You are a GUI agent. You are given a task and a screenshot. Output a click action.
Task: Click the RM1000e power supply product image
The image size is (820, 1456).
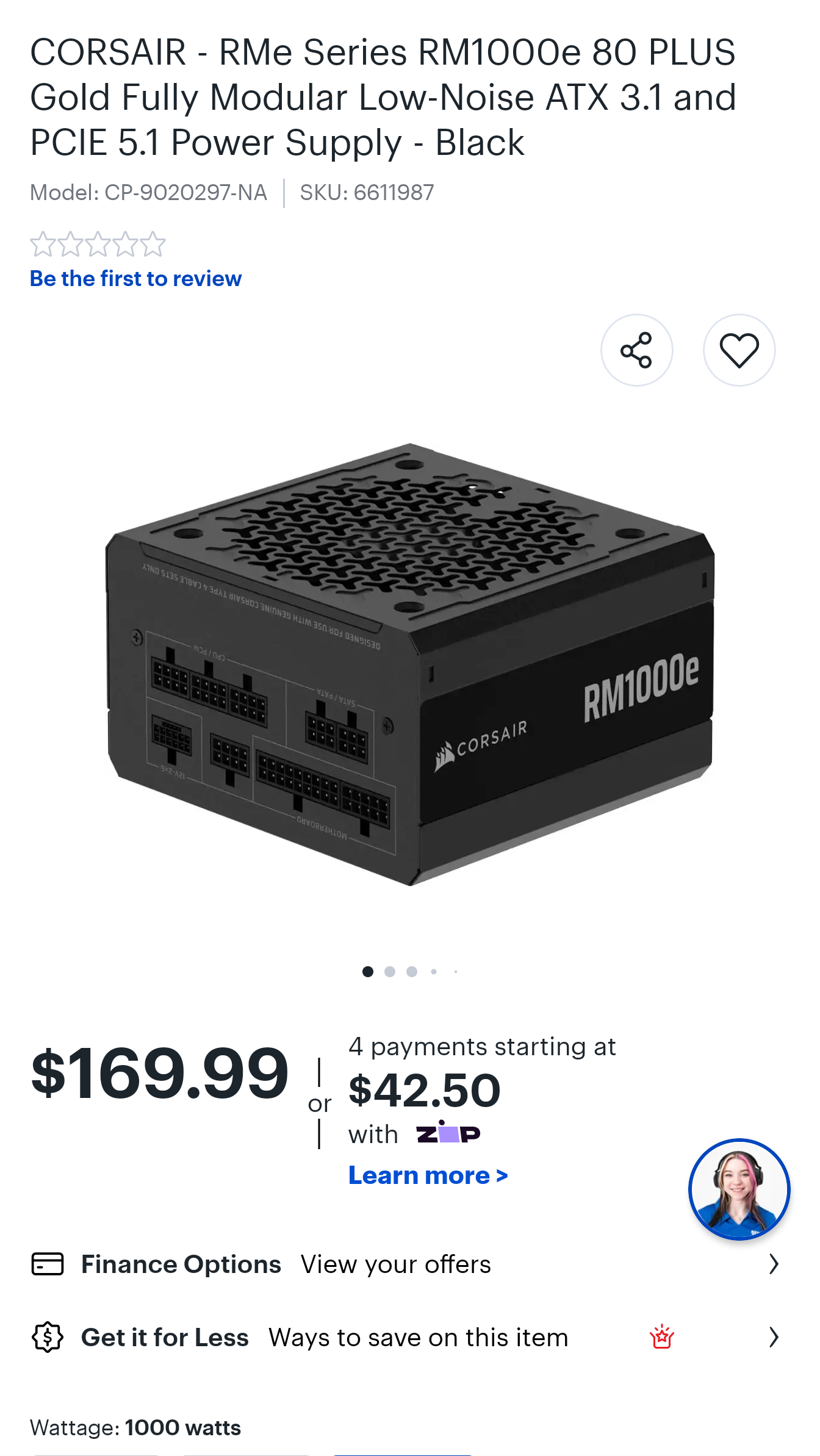coord(410,665)
